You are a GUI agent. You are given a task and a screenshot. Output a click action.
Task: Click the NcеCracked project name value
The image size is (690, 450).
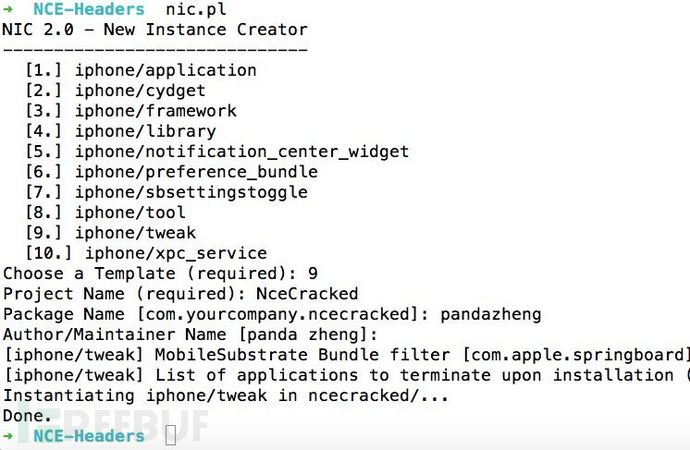tap(307, 293)
